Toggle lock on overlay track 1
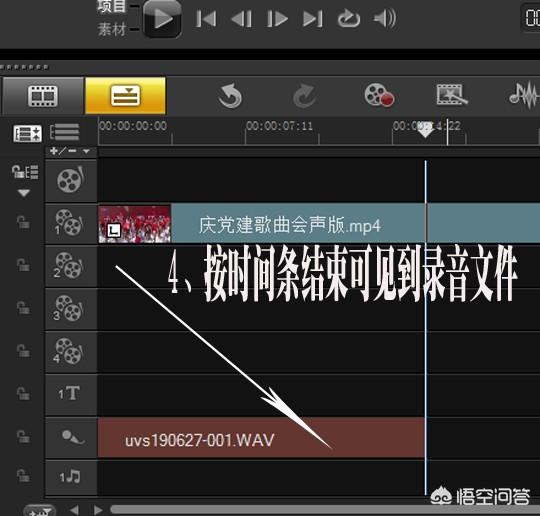This screenshot has width=540, height=516. 23,223
